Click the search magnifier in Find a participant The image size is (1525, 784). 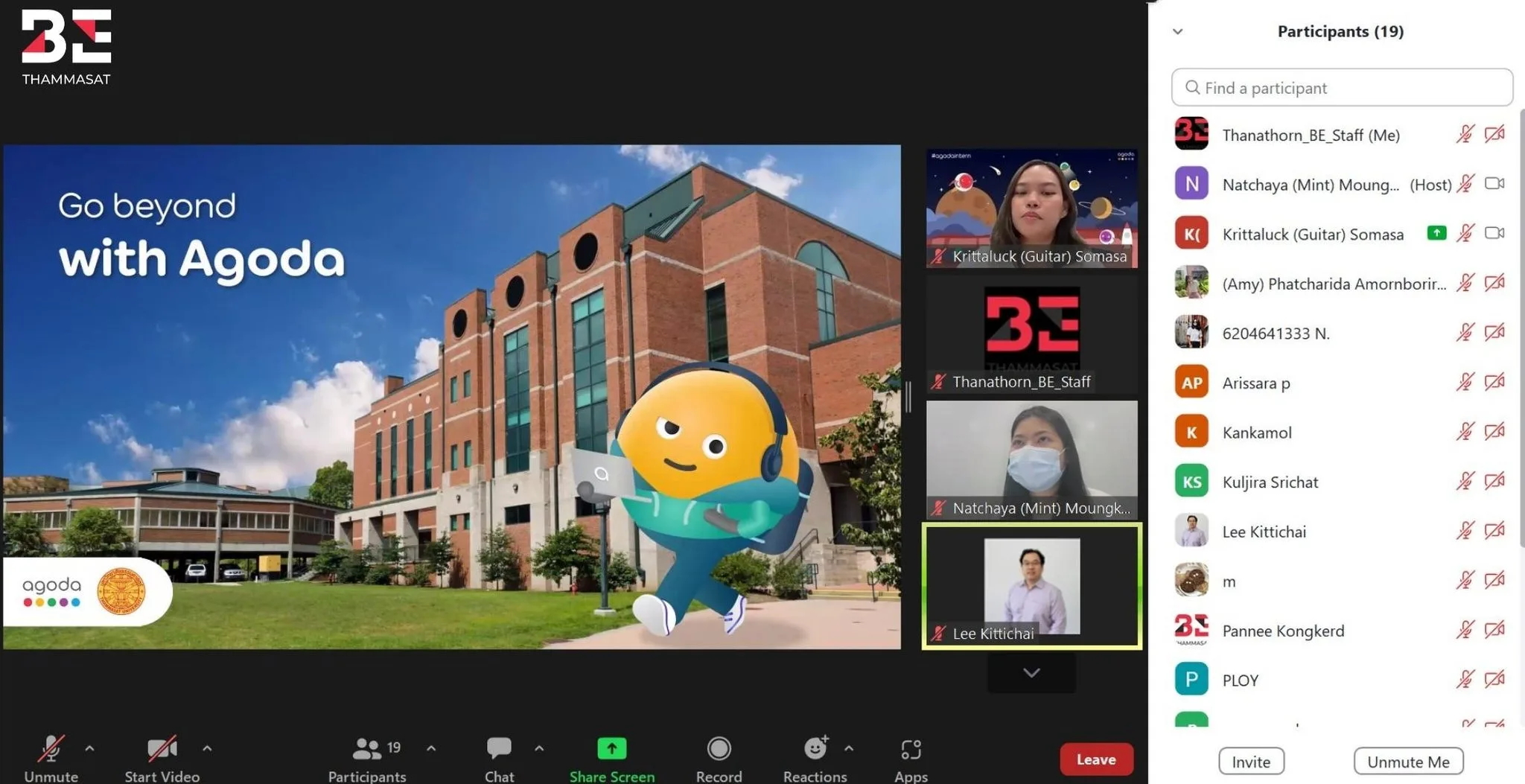point(1192,88)
